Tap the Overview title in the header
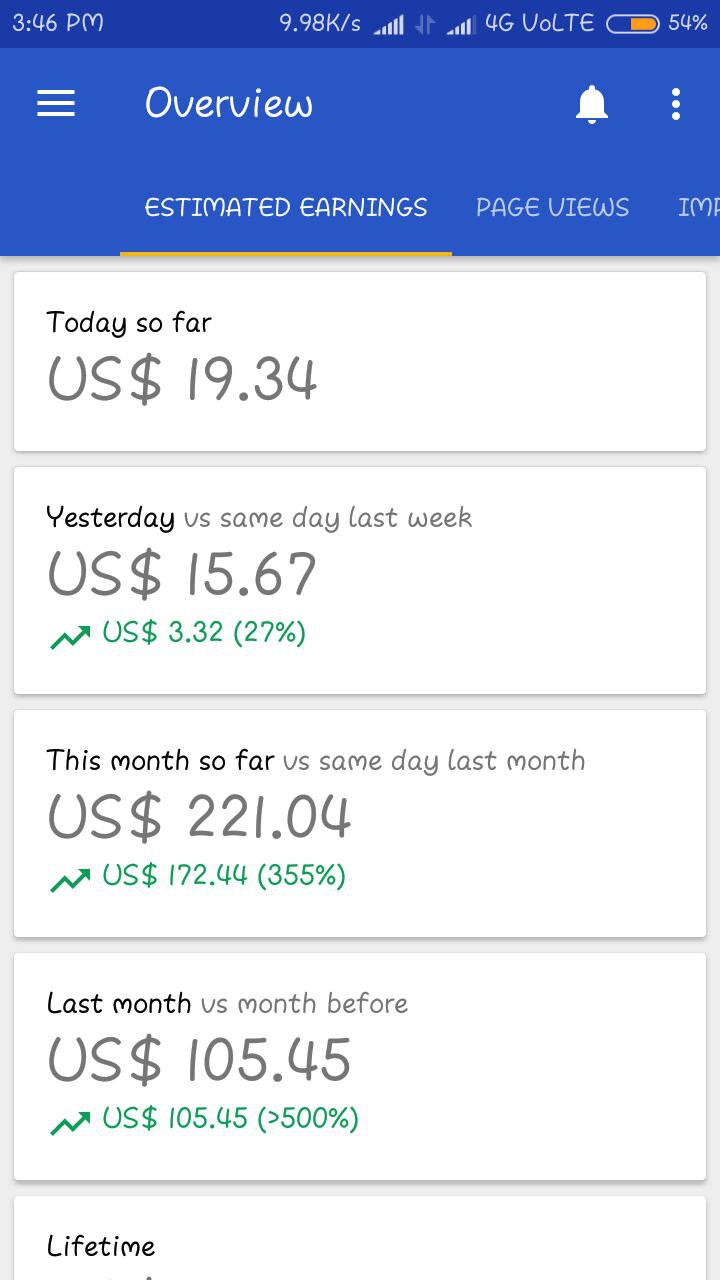This screenshot has width=720, height=1280. (x=229, y=104)
